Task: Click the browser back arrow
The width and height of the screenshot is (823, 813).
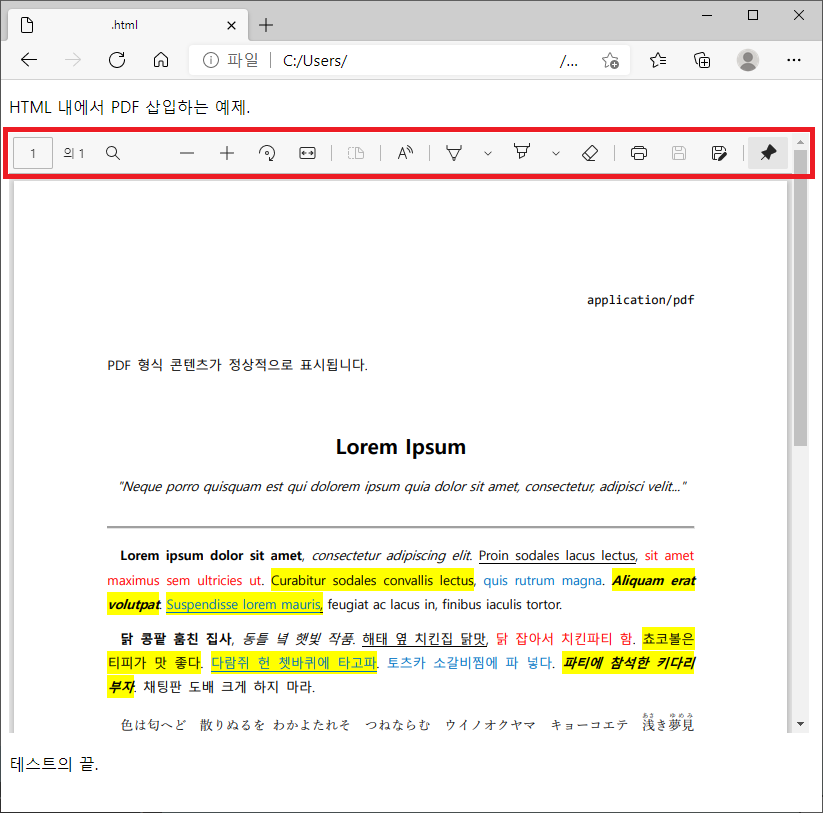Action: [29, 60]
